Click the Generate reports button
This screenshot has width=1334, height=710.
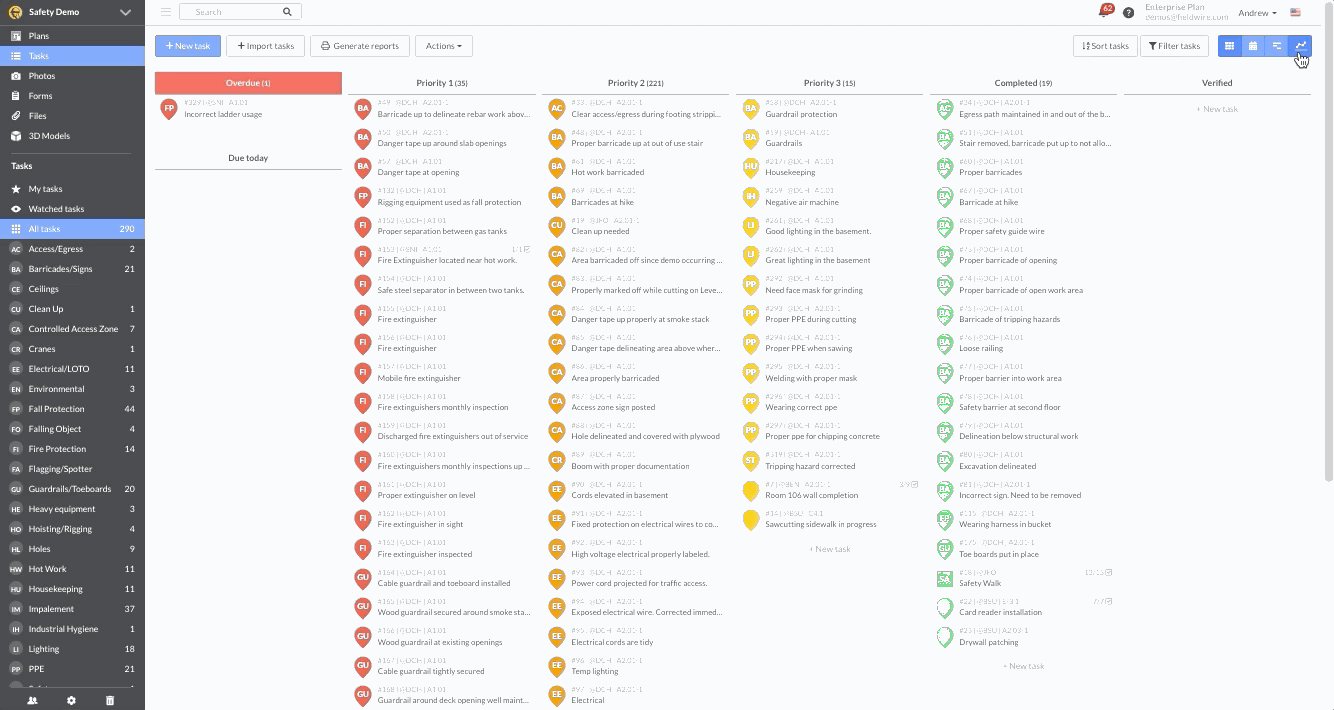pos(360,46)
